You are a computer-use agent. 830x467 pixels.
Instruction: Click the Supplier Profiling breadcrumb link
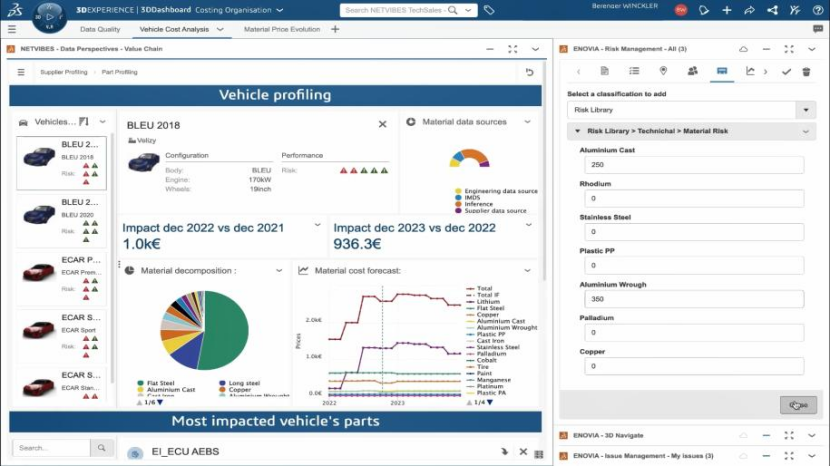tap(64, 72)
